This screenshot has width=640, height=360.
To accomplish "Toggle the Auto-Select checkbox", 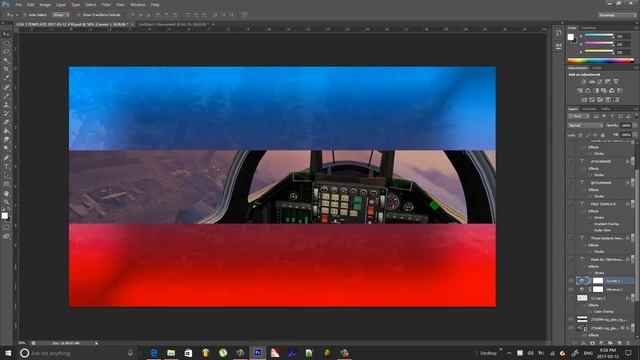I will [24, 15].
